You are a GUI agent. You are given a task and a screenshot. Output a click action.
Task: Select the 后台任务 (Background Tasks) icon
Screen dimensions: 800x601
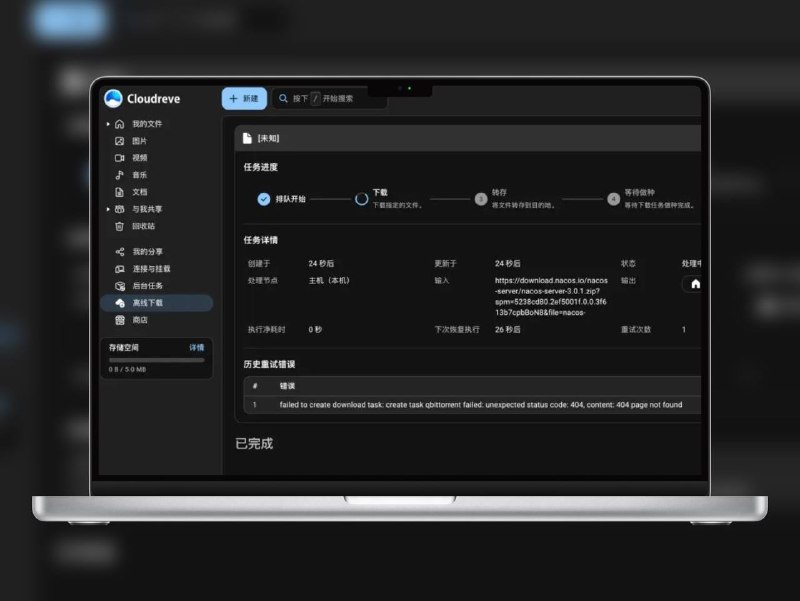[x=121, y=286]
